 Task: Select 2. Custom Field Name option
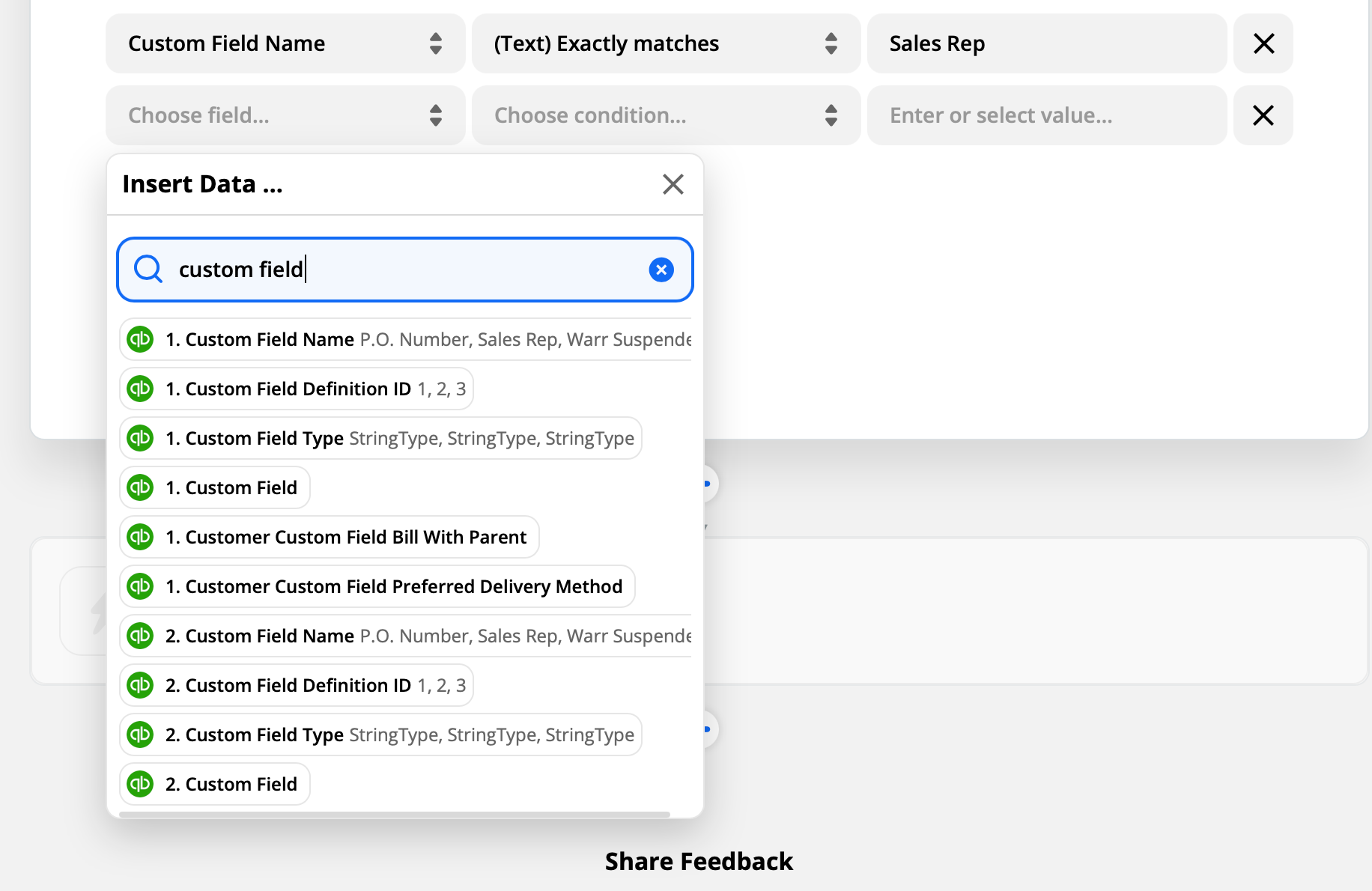(x=405, y=636)
